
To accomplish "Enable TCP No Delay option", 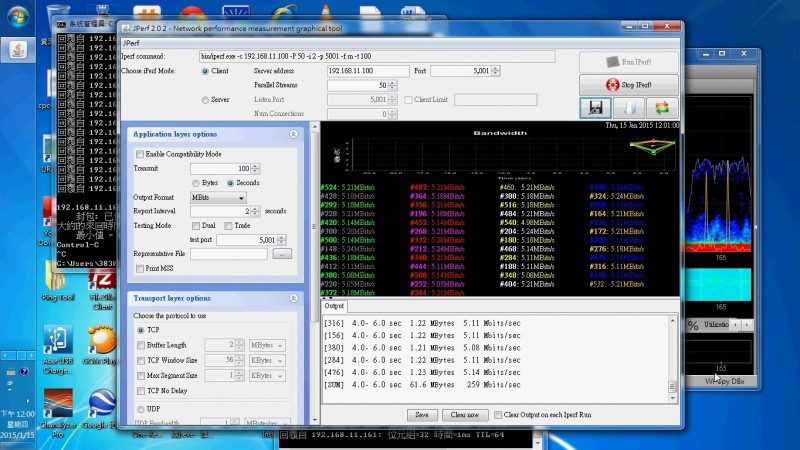I will point(139,390).
